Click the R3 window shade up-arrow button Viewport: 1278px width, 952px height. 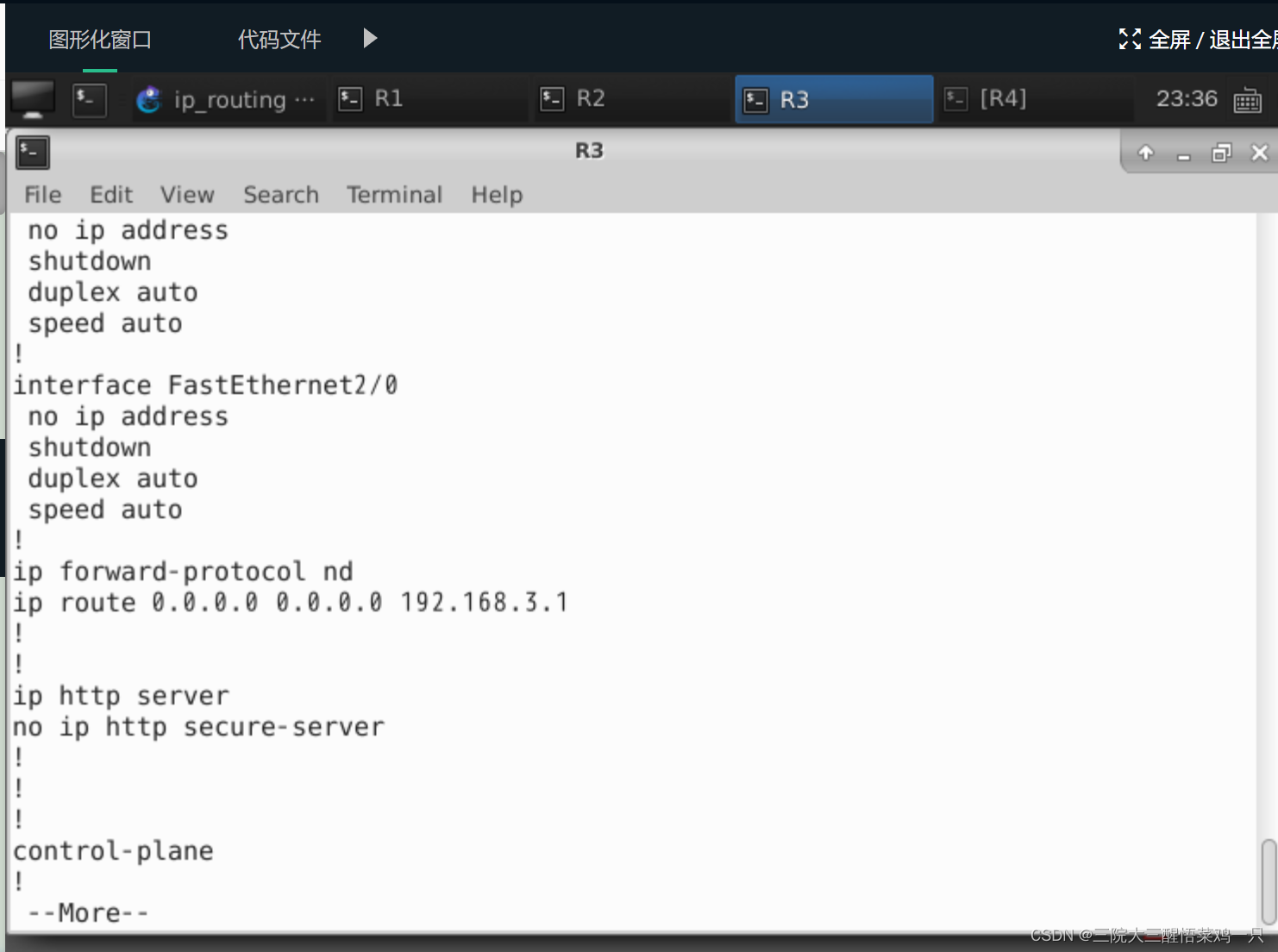click(1145, 153)
